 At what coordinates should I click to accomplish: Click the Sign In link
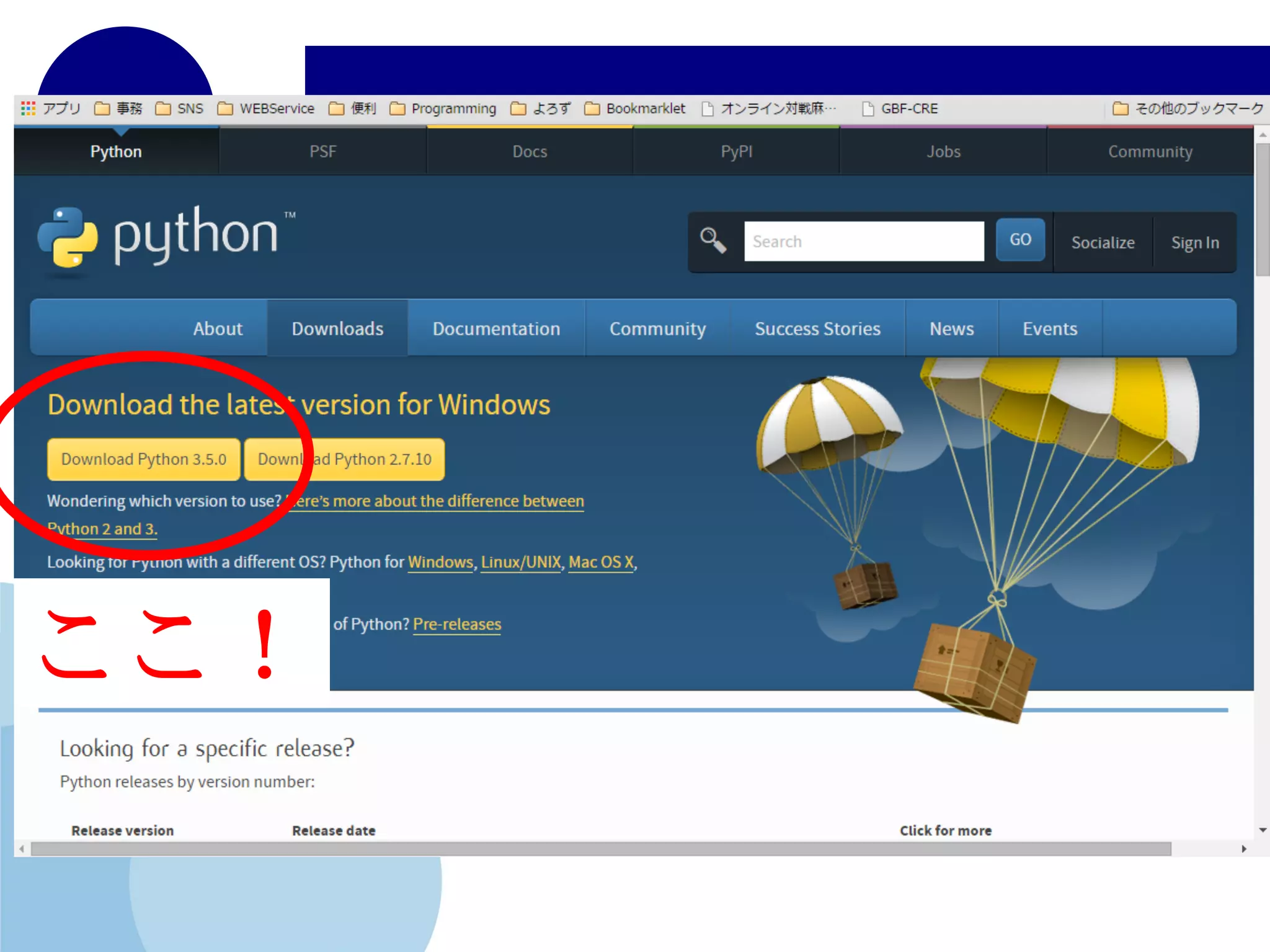[x=1195, y=242]
